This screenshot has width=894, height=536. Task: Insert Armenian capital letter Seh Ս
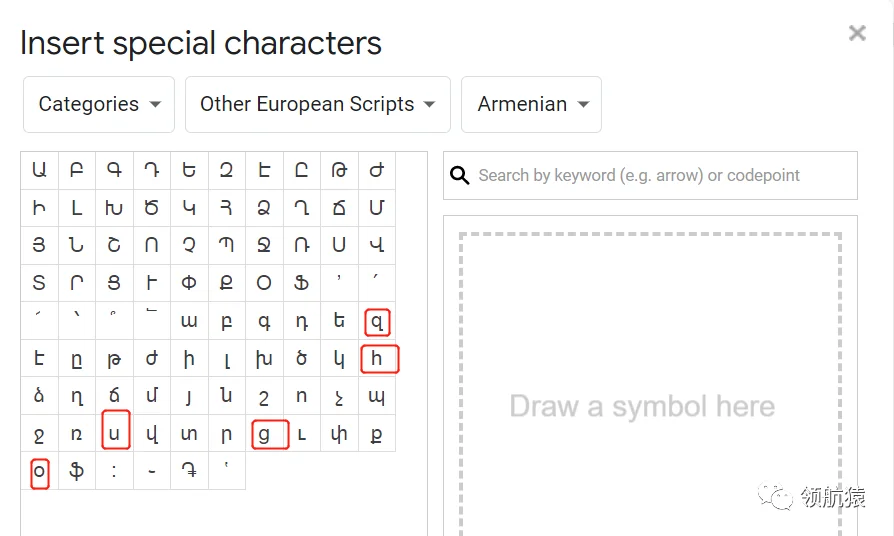pyautogui.click(x=339, y=246)
